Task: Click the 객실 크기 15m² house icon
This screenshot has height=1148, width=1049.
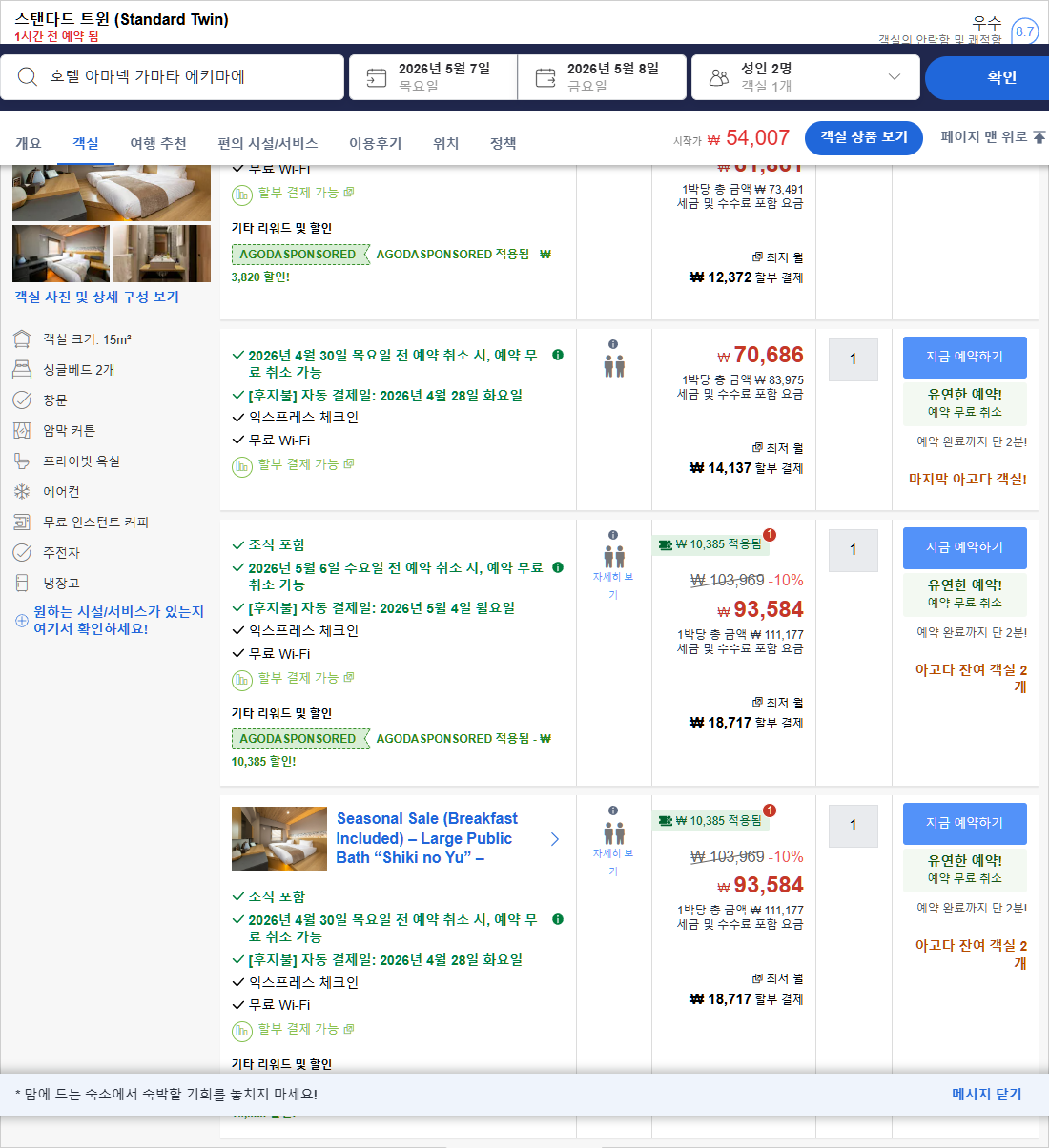Action: click(22, 339)
